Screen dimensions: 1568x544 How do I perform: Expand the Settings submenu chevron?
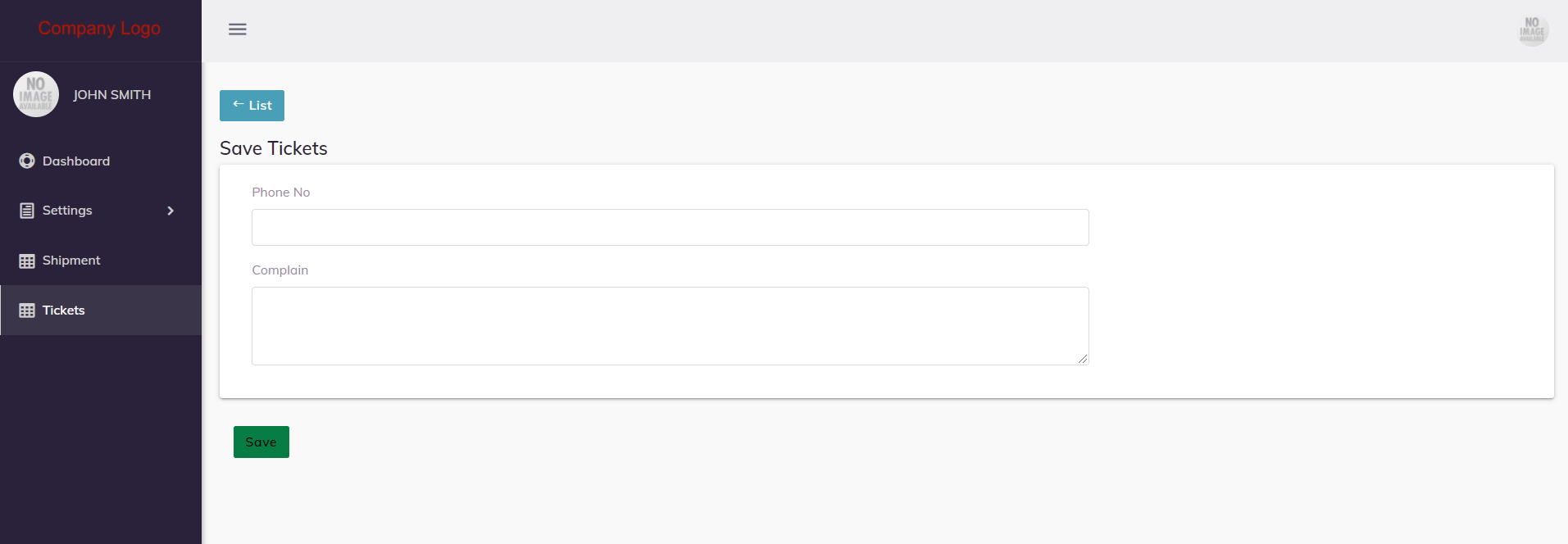[x=170, y=211]
